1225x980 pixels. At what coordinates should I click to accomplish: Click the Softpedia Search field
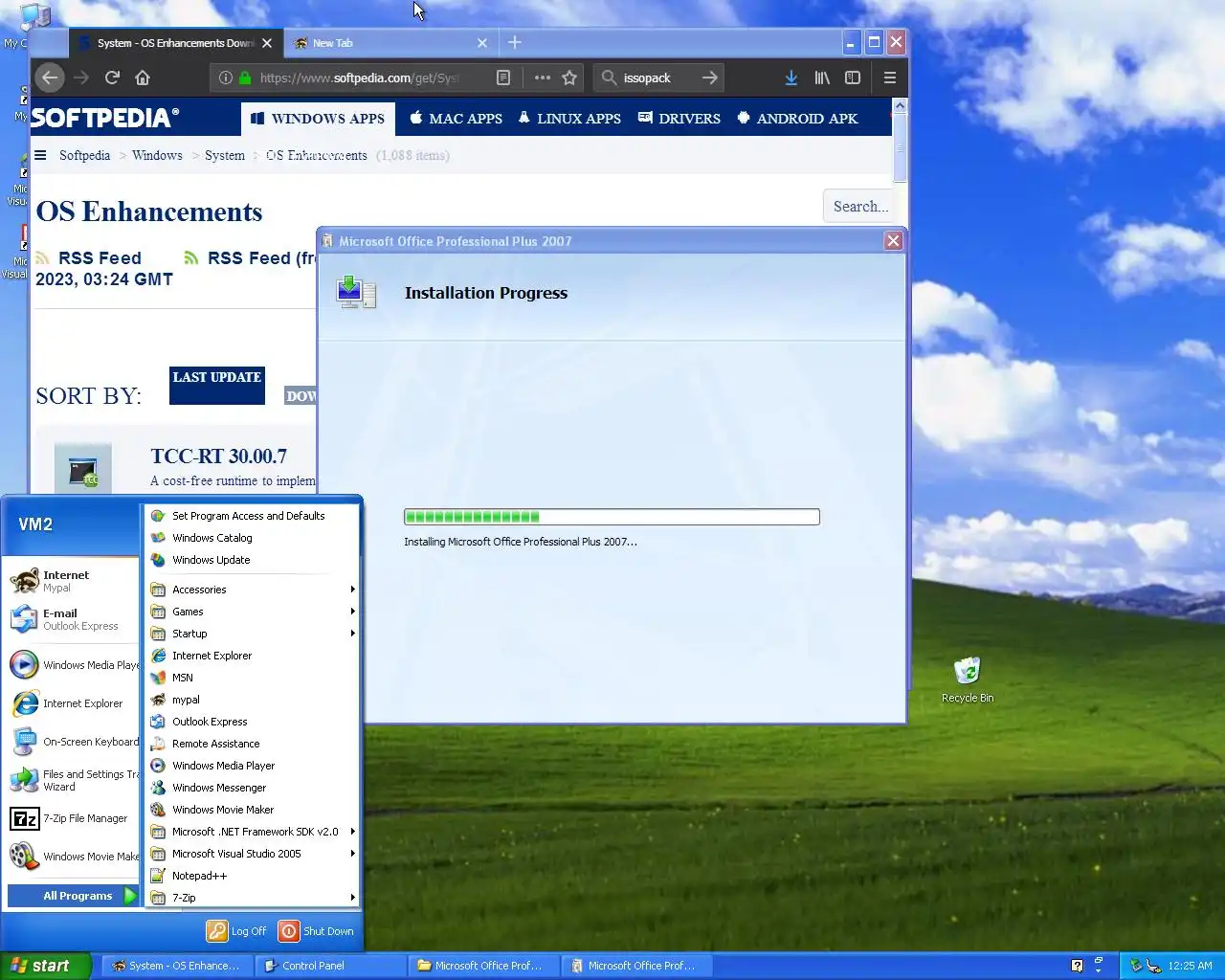point(858,206)
